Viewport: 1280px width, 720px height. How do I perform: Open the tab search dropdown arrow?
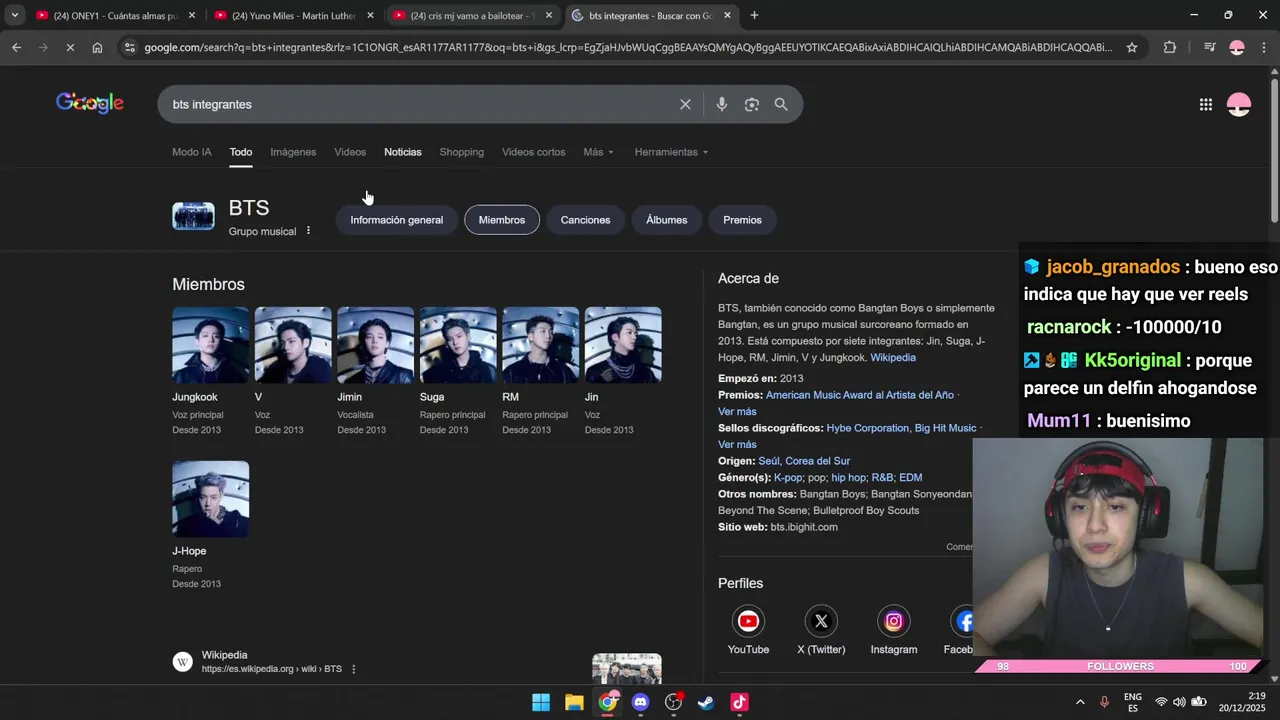click(x=15, y=15)
